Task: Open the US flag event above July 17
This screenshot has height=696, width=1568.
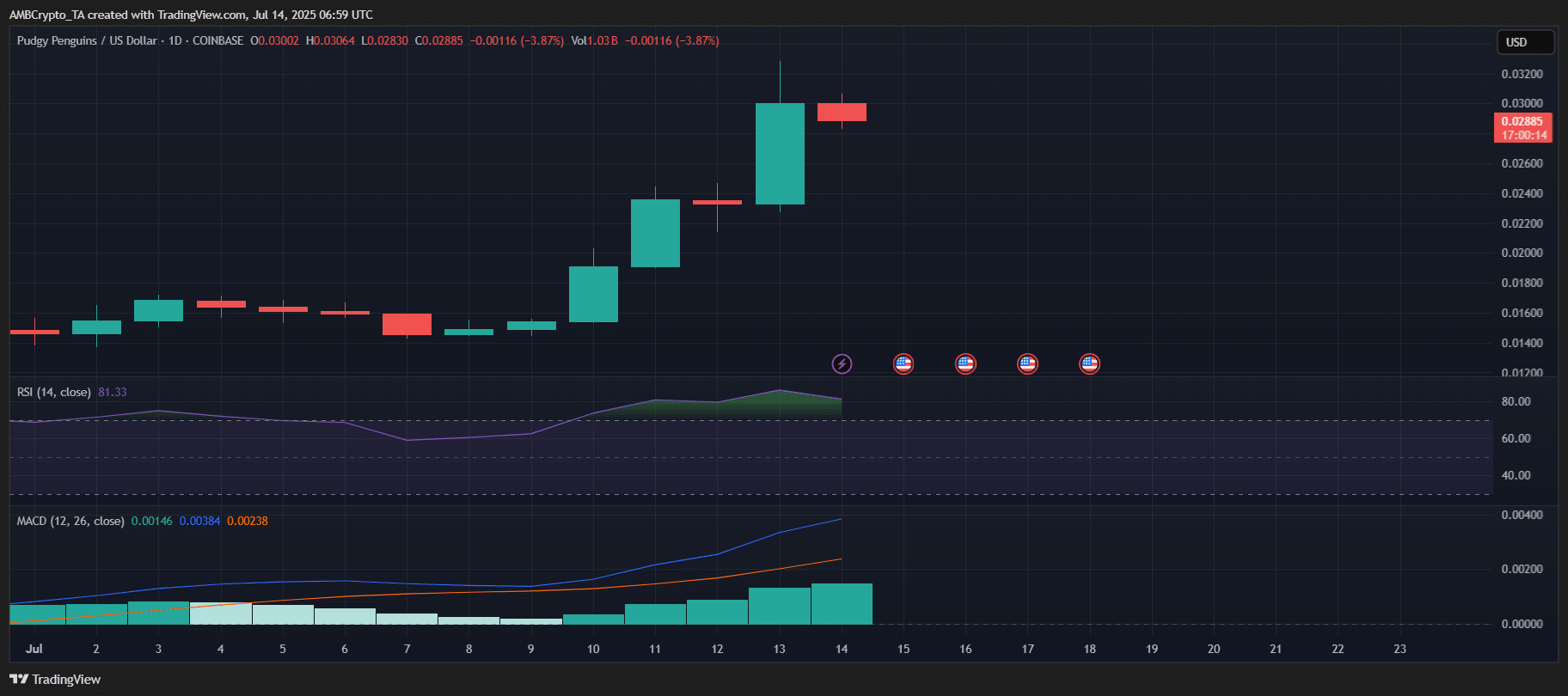Action: click(x=1027, y=363)
